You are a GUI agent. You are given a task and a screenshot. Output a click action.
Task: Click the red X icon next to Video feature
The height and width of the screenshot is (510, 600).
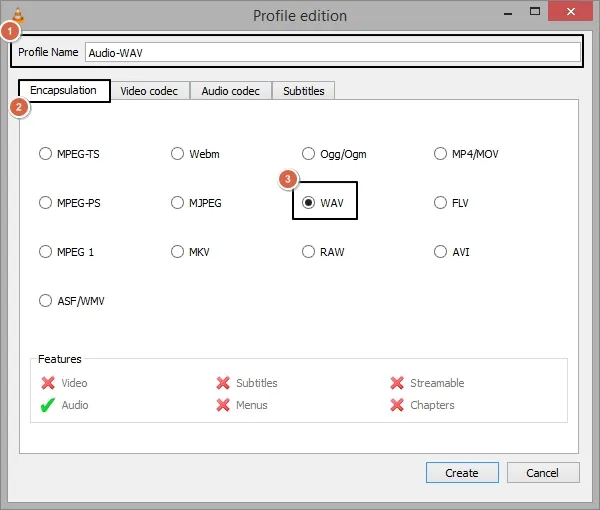(48, 383)
